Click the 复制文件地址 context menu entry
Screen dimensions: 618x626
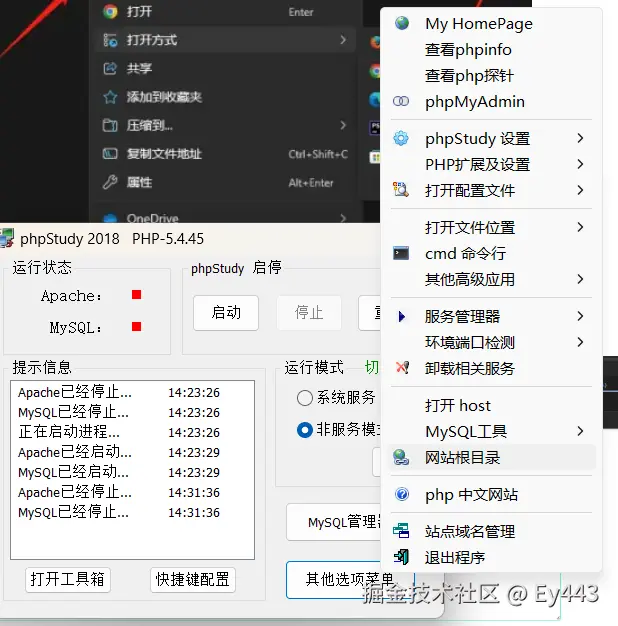[x=226, y=154]
